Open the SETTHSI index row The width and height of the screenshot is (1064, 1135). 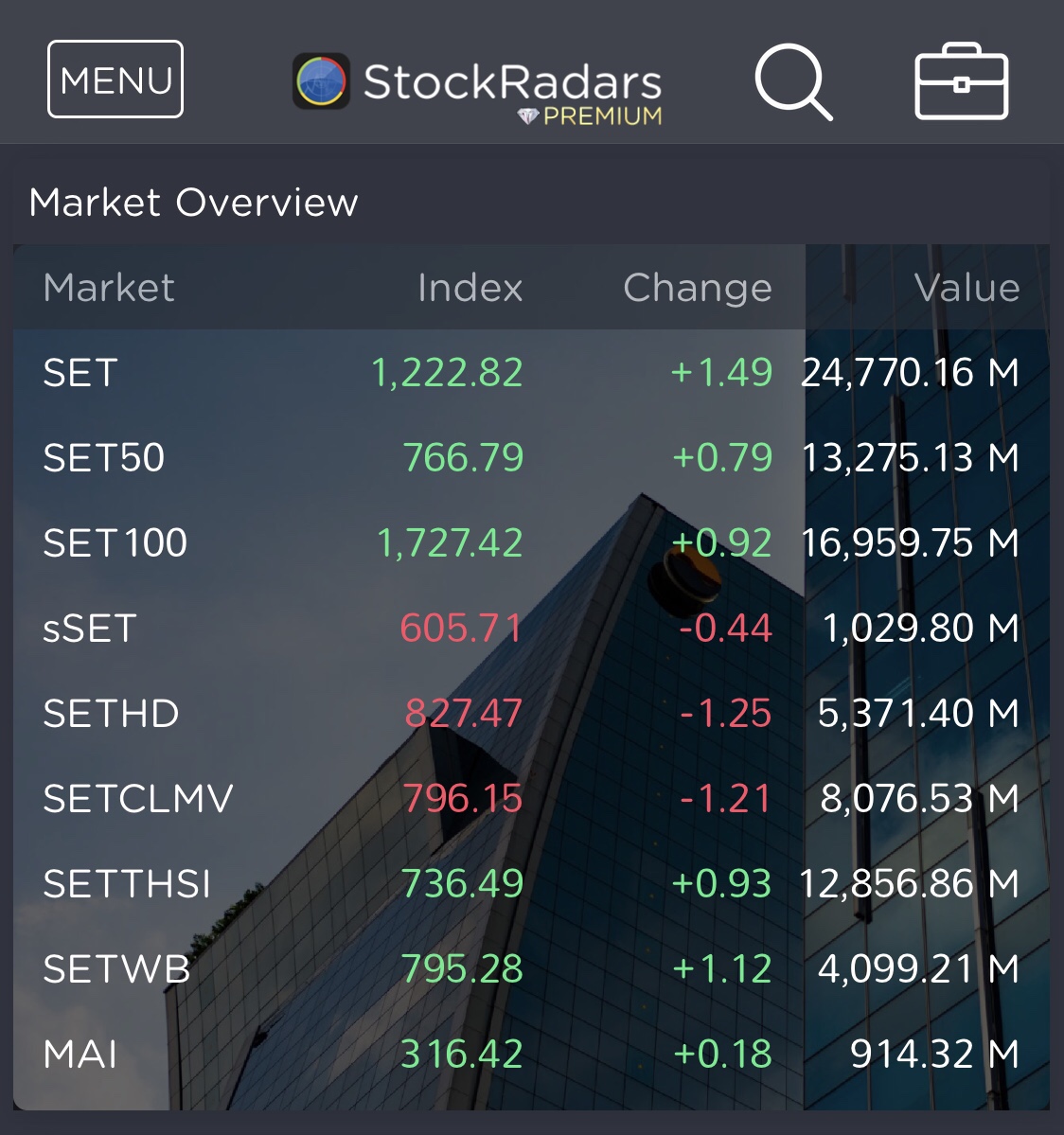click(x=531, y=883)
